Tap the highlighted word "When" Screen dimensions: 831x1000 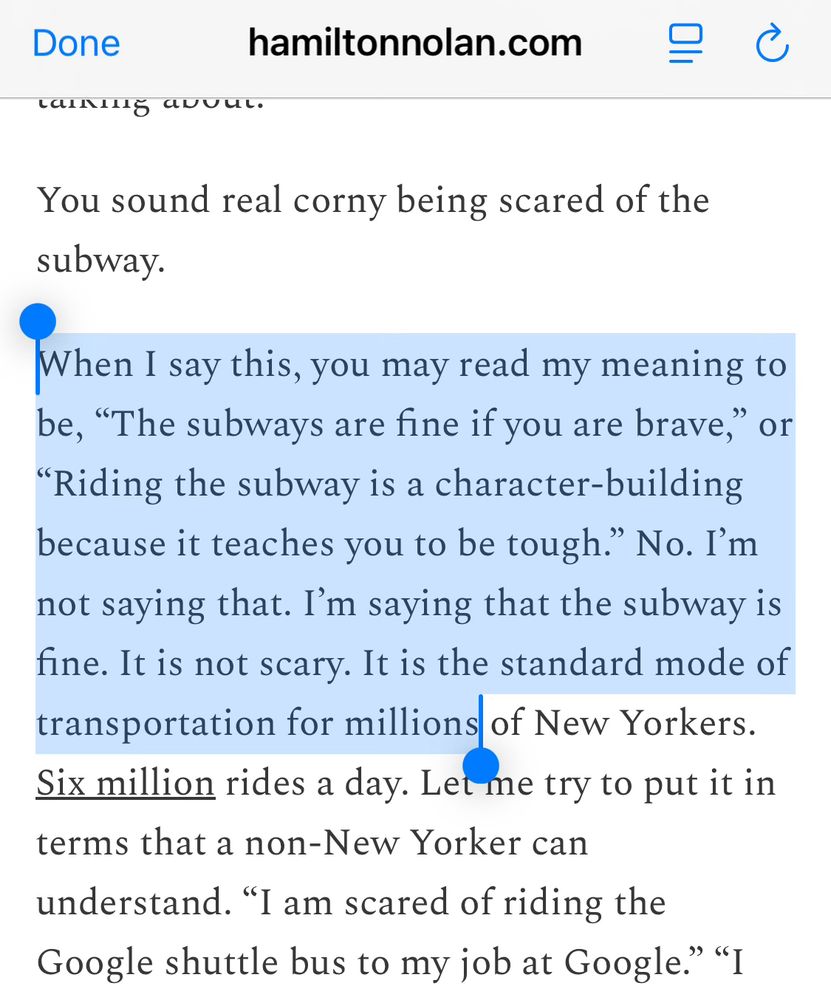coord(85,365)
